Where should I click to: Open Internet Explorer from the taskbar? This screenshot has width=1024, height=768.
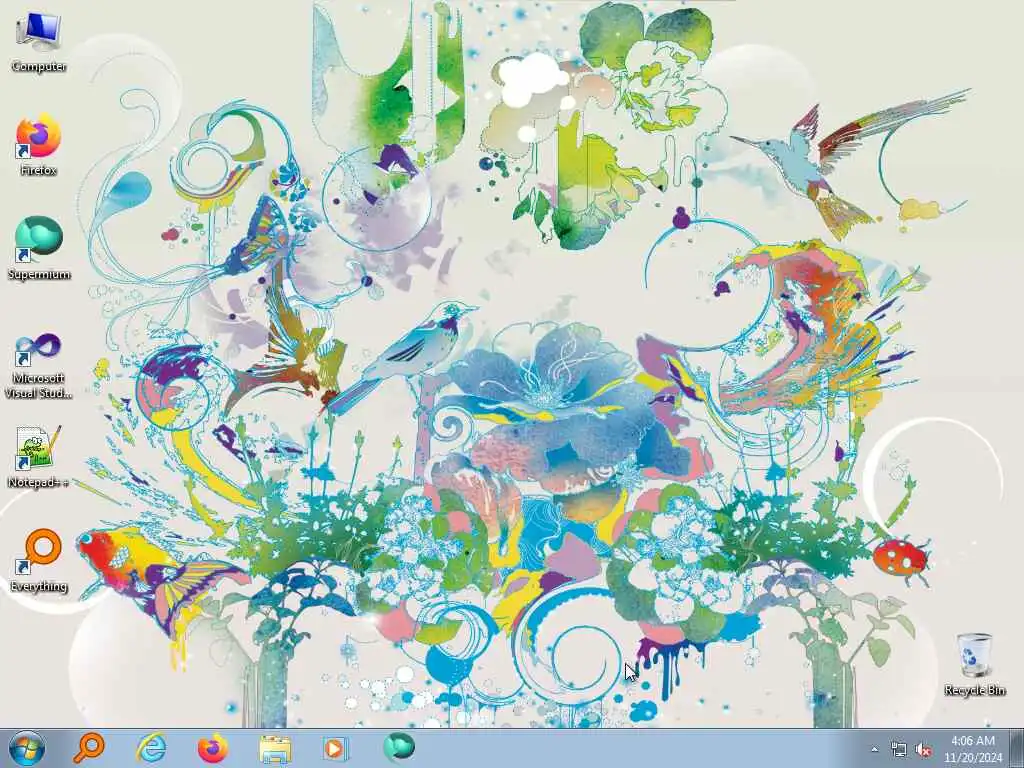click(x=151, y=748)
